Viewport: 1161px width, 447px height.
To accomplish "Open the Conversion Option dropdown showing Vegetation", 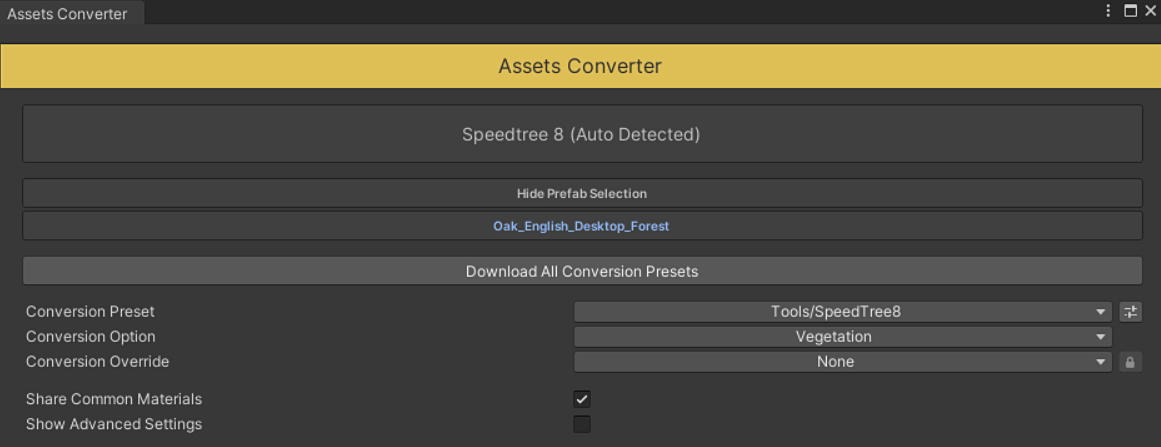I will tap(843, 337).
